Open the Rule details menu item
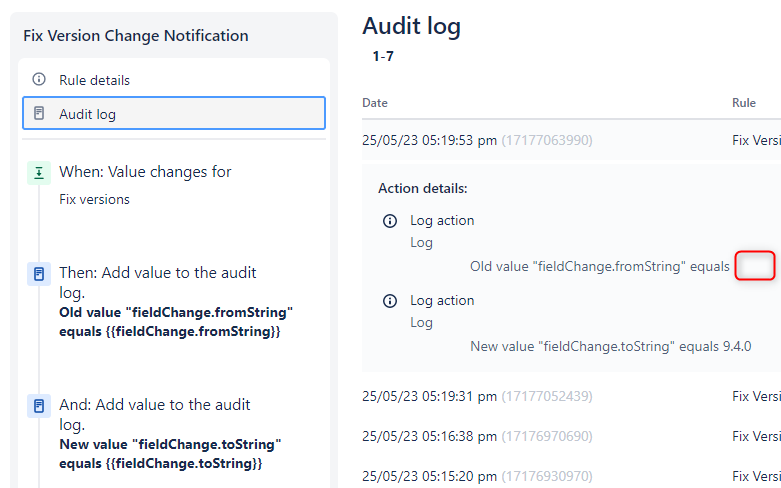Screen dimensions: 781x488 point(94,80)
